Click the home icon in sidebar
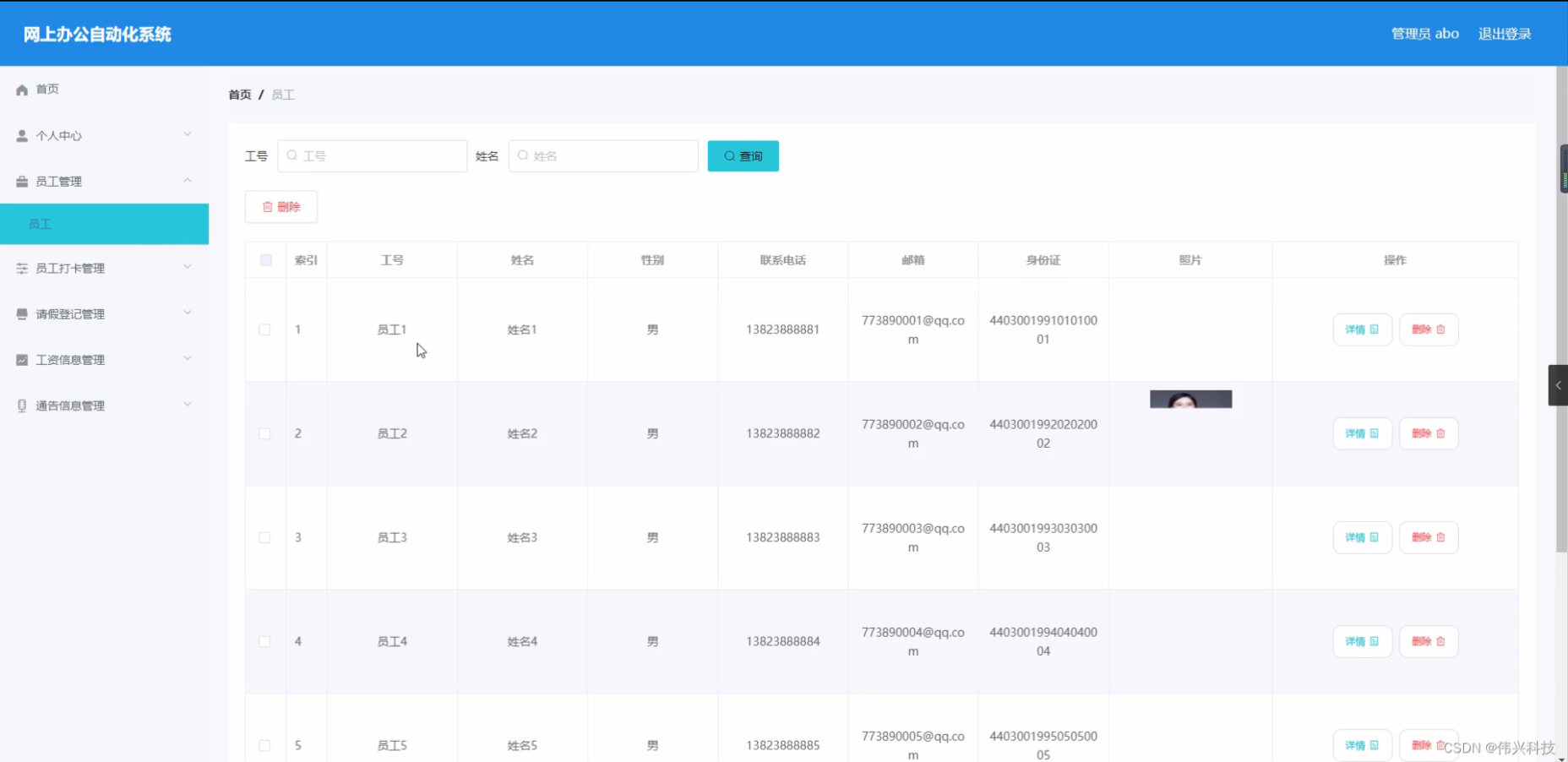 tap(22, 90)
